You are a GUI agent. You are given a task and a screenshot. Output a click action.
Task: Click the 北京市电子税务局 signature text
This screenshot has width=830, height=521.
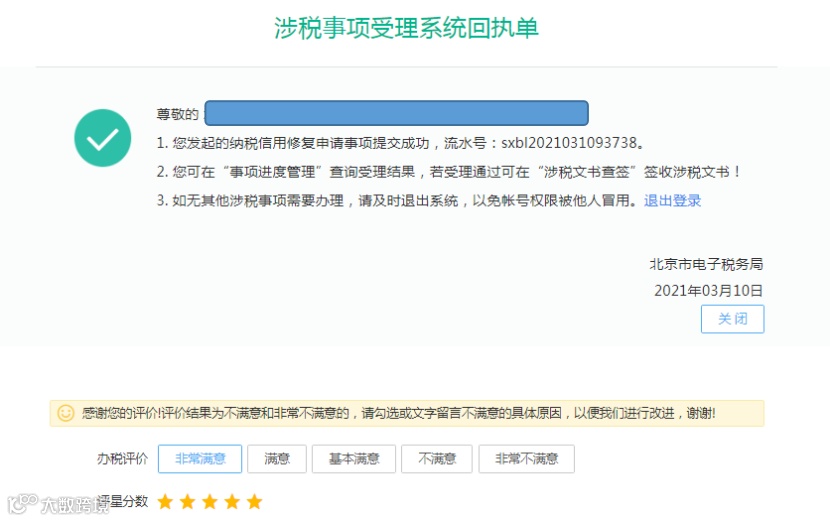pos(706,264)
